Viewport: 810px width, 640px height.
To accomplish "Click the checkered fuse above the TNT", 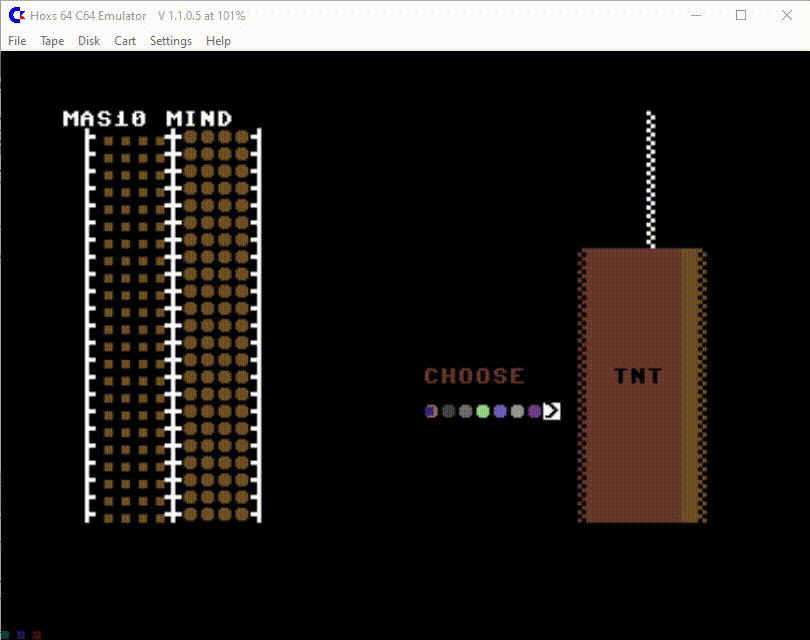I will coord(651,179).
